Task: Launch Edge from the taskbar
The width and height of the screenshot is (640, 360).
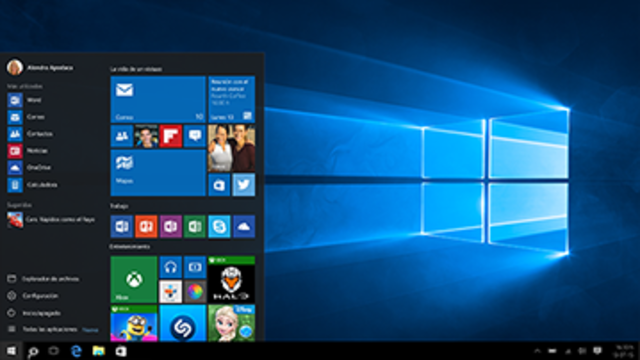Action: [x=76, y=351]
